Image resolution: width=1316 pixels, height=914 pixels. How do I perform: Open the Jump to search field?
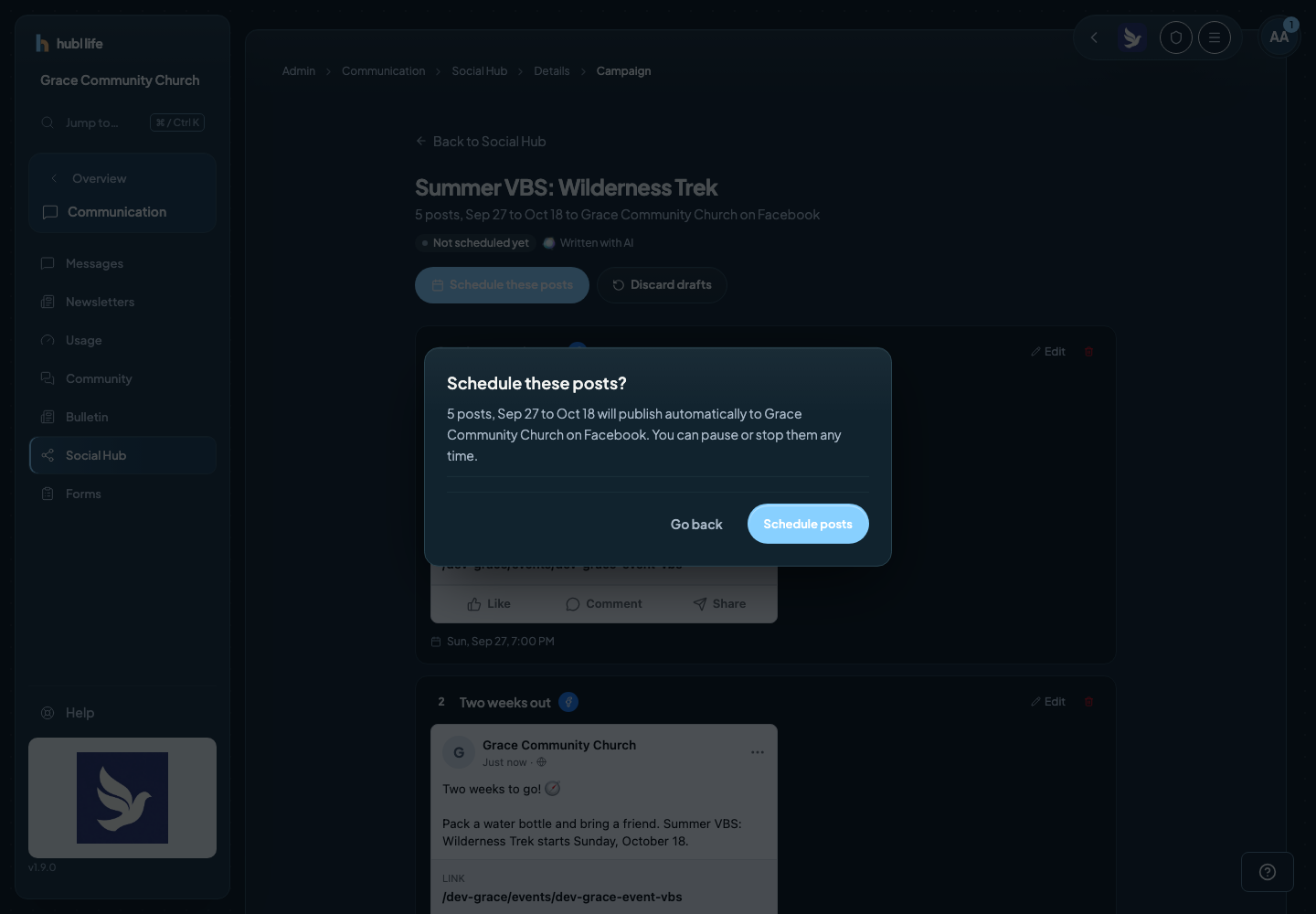122,122
